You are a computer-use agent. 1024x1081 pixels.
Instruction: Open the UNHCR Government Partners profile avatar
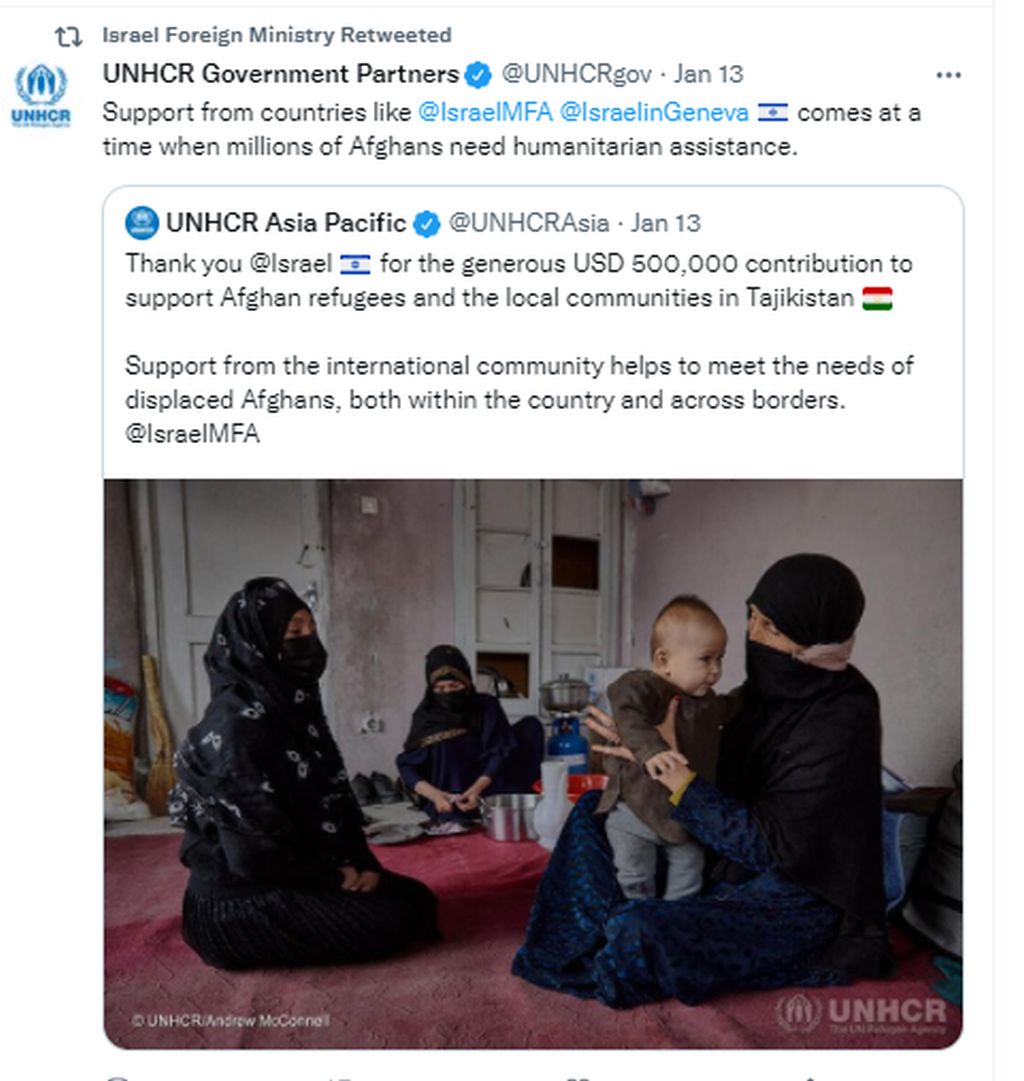click(x=41, y=95)
